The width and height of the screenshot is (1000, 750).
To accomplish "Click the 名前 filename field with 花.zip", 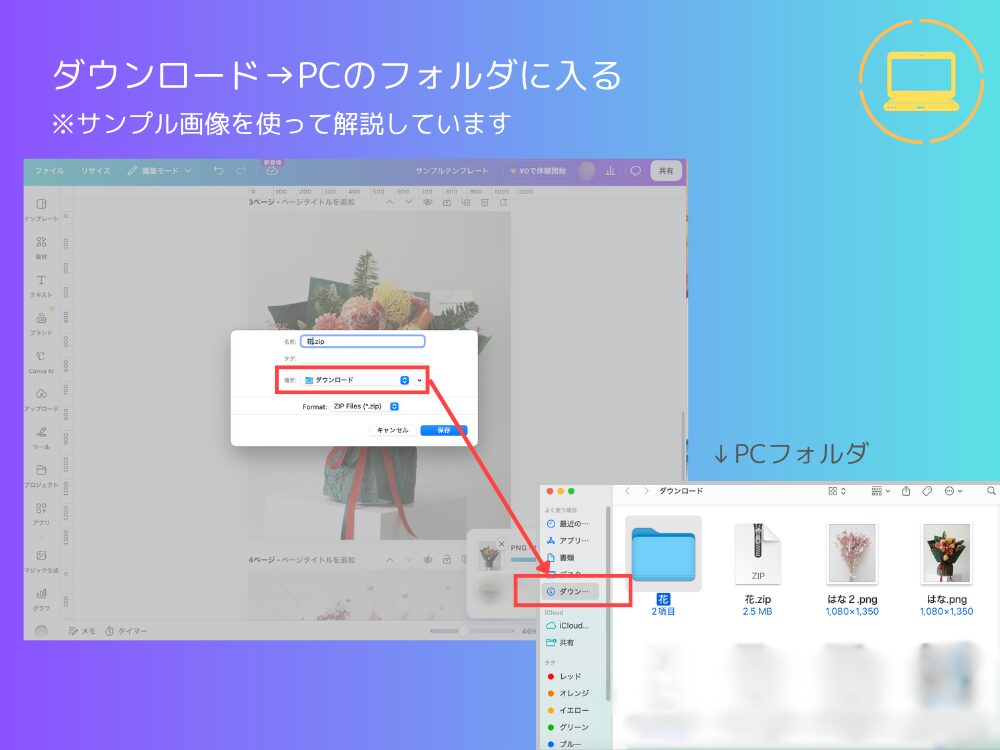I will click(362, 341).
